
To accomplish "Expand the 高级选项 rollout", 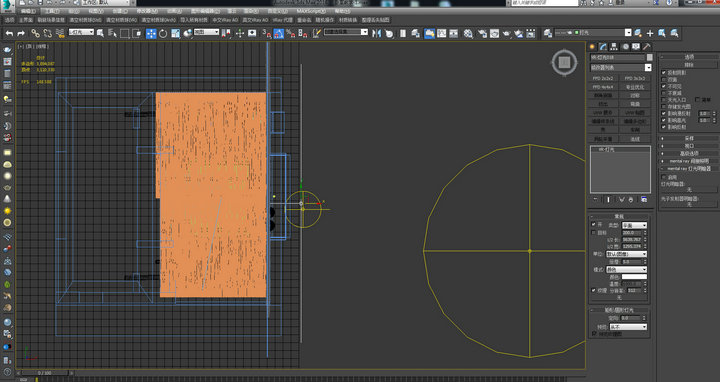I will point(689,153).
